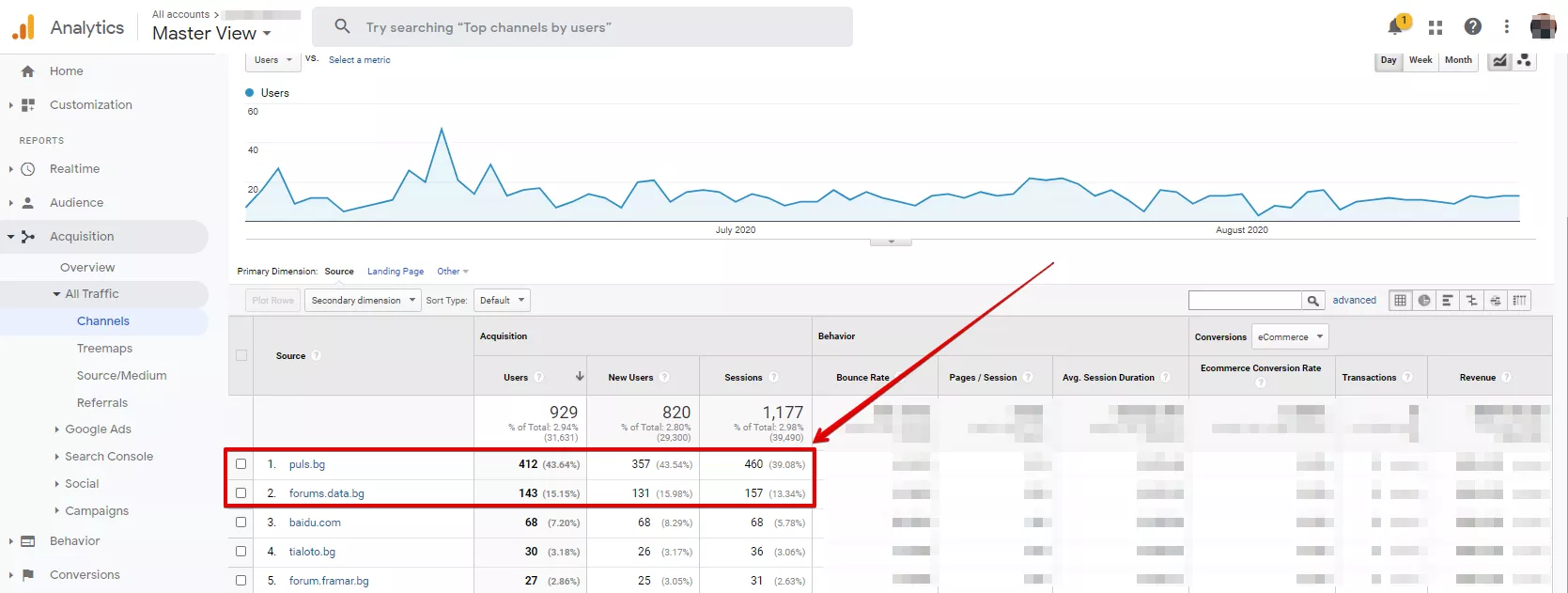Viewport: 1568px width, 593px height.
Task: Select the Data table view icon
Action: pyautogui.click(x=1400, y=300)
